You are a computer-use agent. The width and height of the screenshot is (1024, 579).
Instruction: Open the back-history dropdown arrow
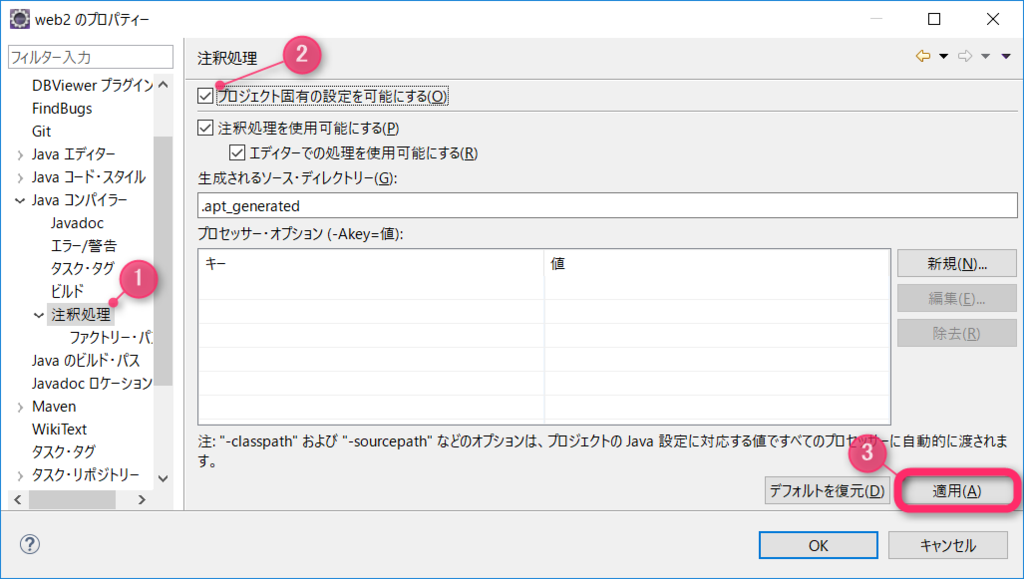click(x=943, y=58)
